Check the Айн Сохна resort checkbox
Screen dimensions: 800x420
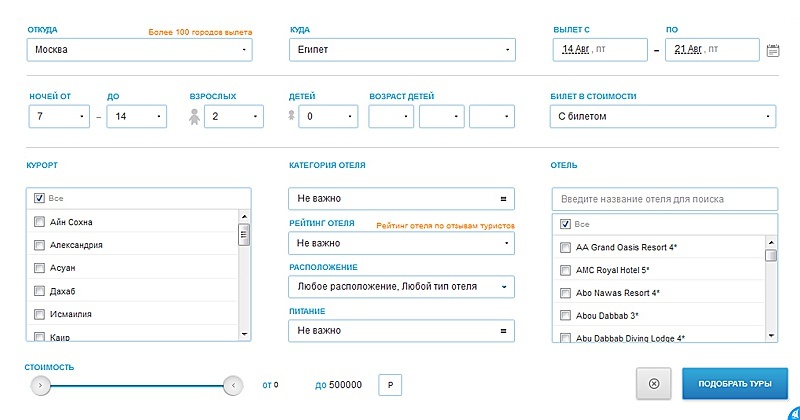pos(39,222)
